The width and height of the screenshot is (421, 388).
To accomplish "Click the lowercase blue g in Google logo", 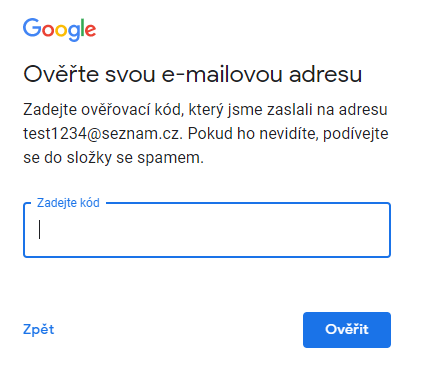I will point(74,32).
